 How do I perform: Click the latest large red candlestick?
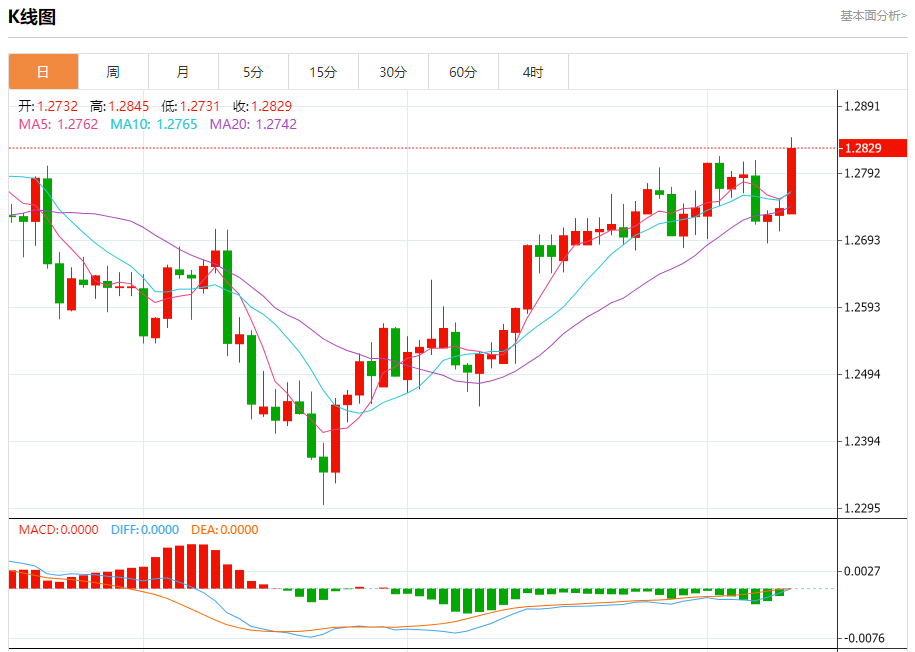791,180
